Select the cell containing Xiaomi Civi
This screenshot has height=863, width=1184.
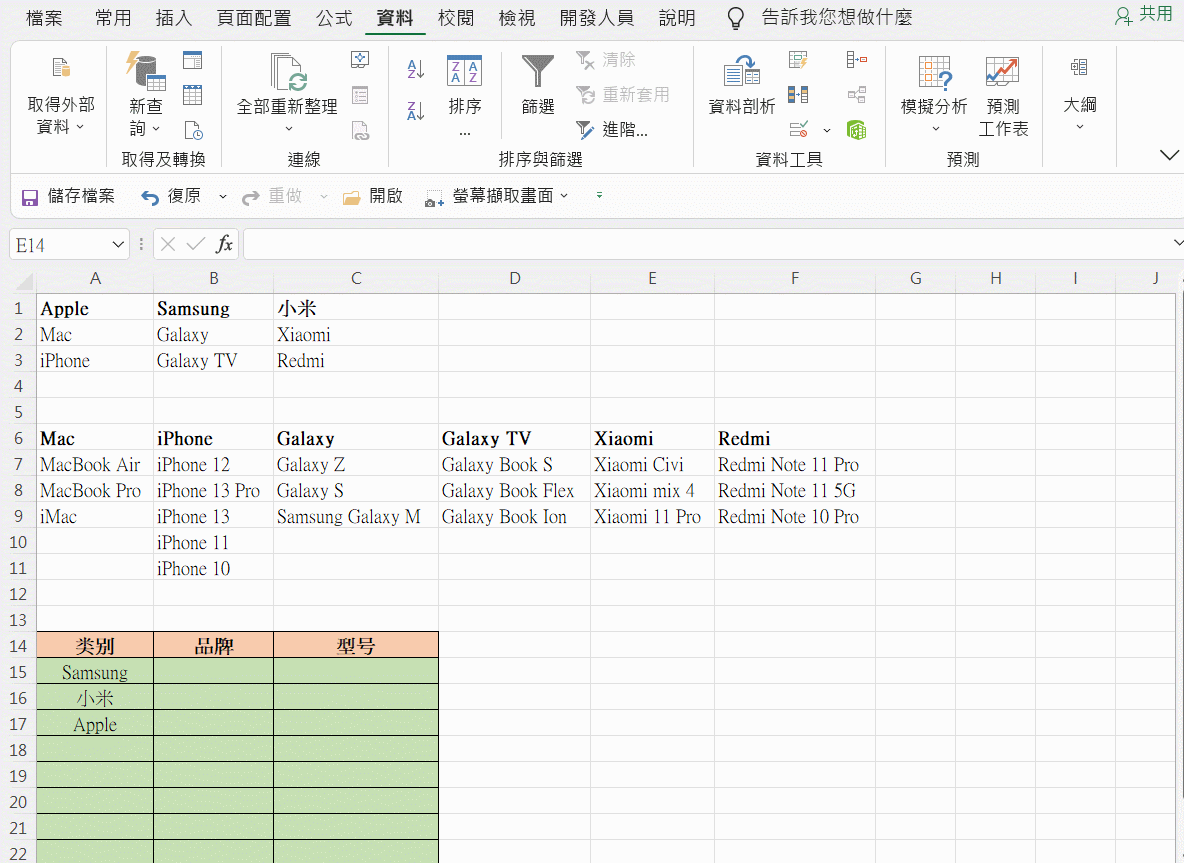[652, 464]
